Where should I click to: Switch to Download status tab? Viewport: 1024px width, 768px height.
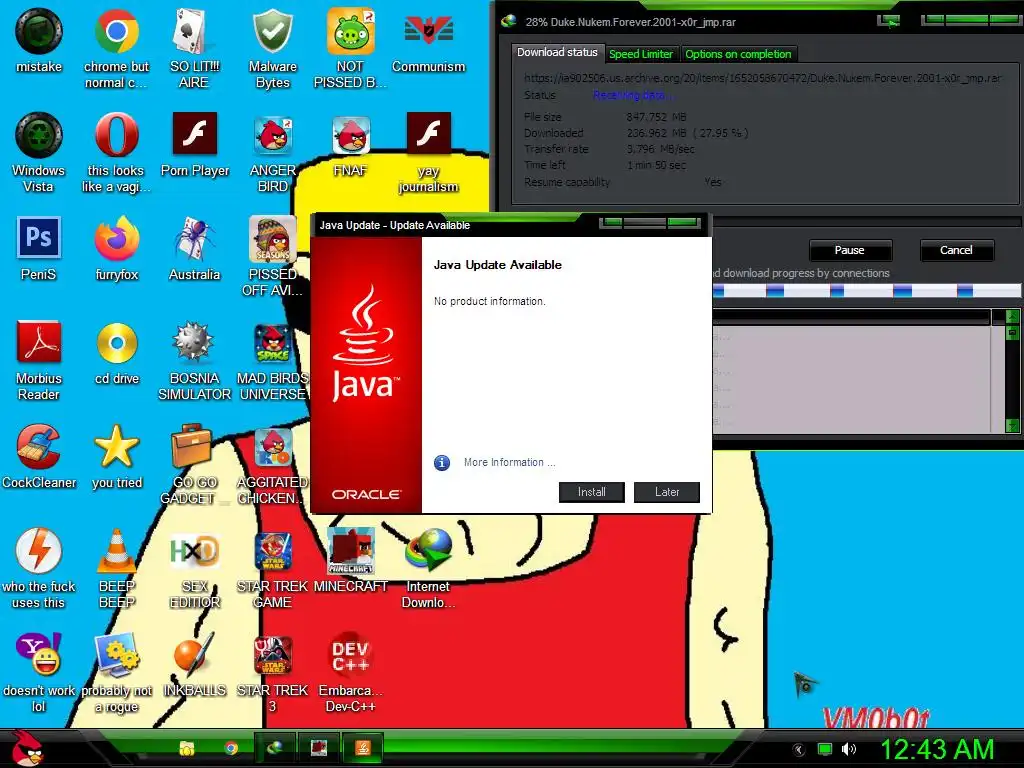pyautogui.click(x=557, y=52)
